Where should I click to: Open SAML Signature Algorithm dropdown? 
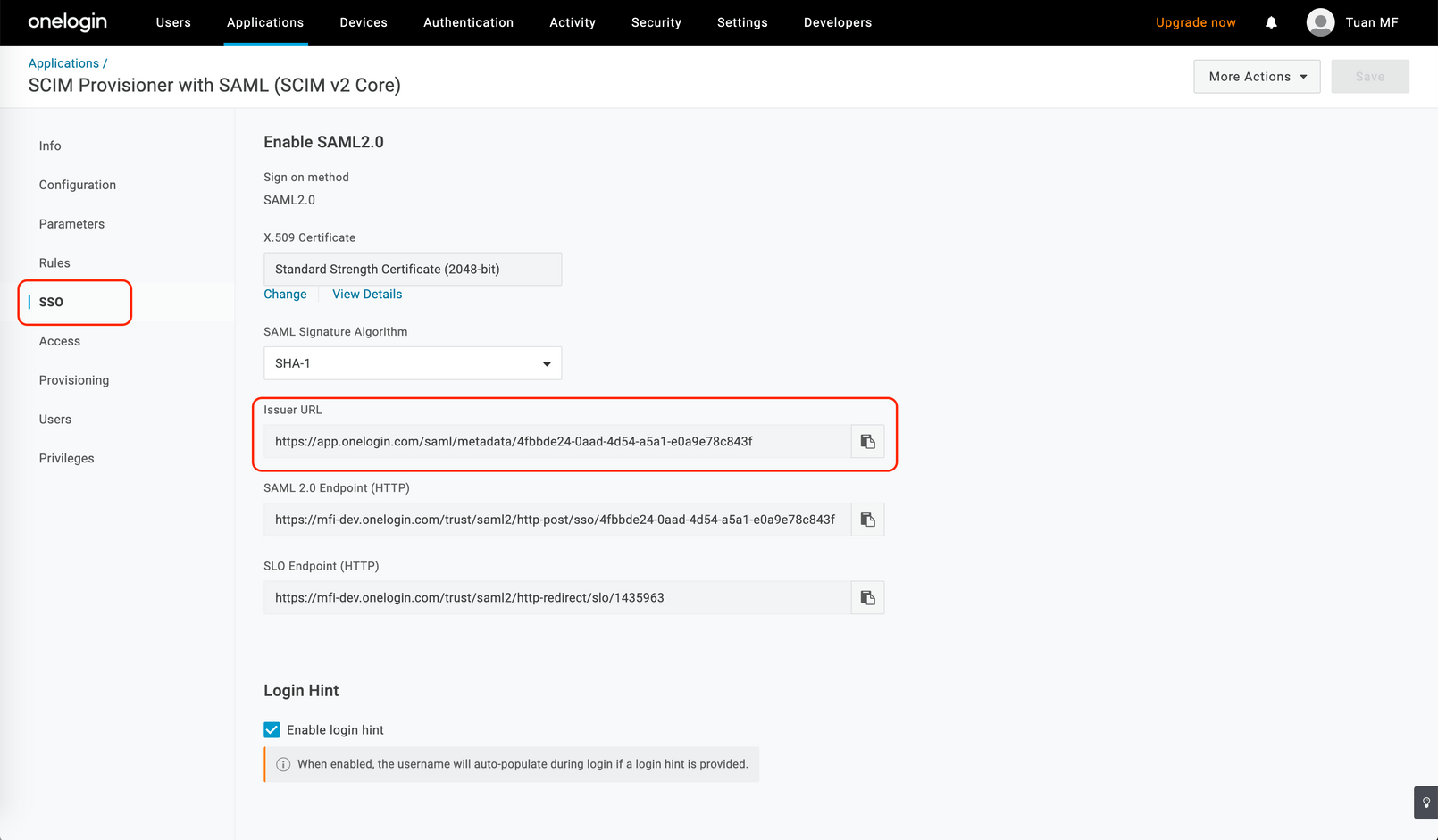pos(413,363)
